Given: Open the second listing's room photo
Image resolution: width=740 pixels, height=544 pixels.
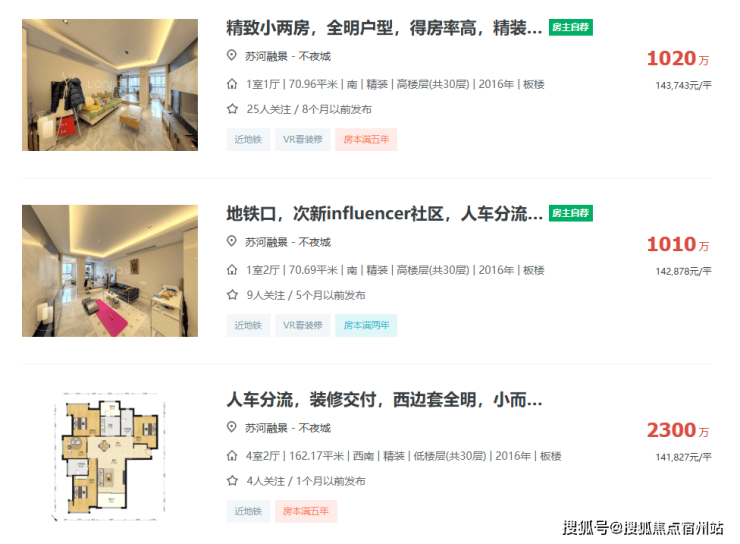Looking at the screenshot, I should (110, 271).
